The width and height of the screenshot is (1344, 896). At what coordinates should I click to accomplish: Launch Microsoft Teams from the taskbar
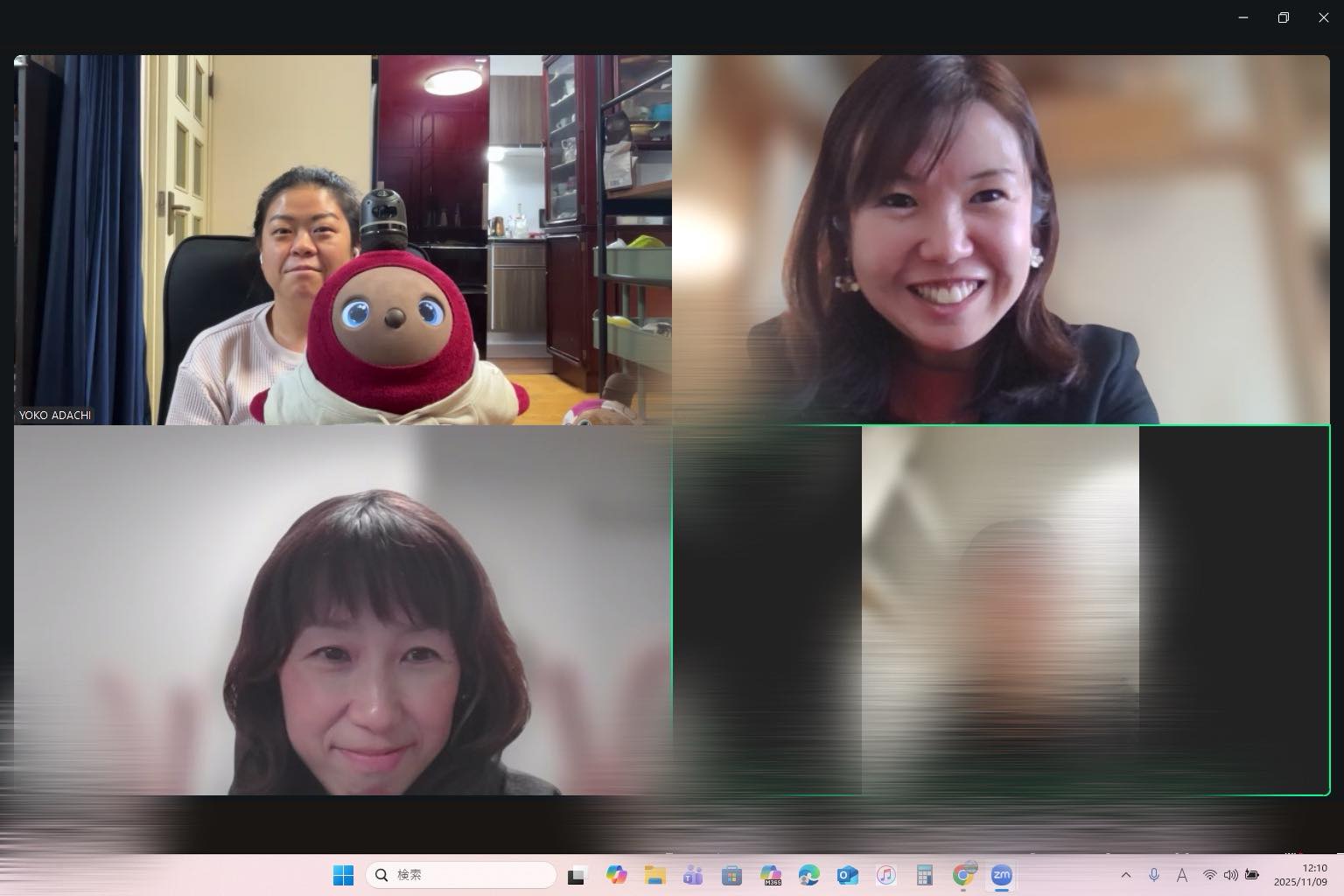693,875
